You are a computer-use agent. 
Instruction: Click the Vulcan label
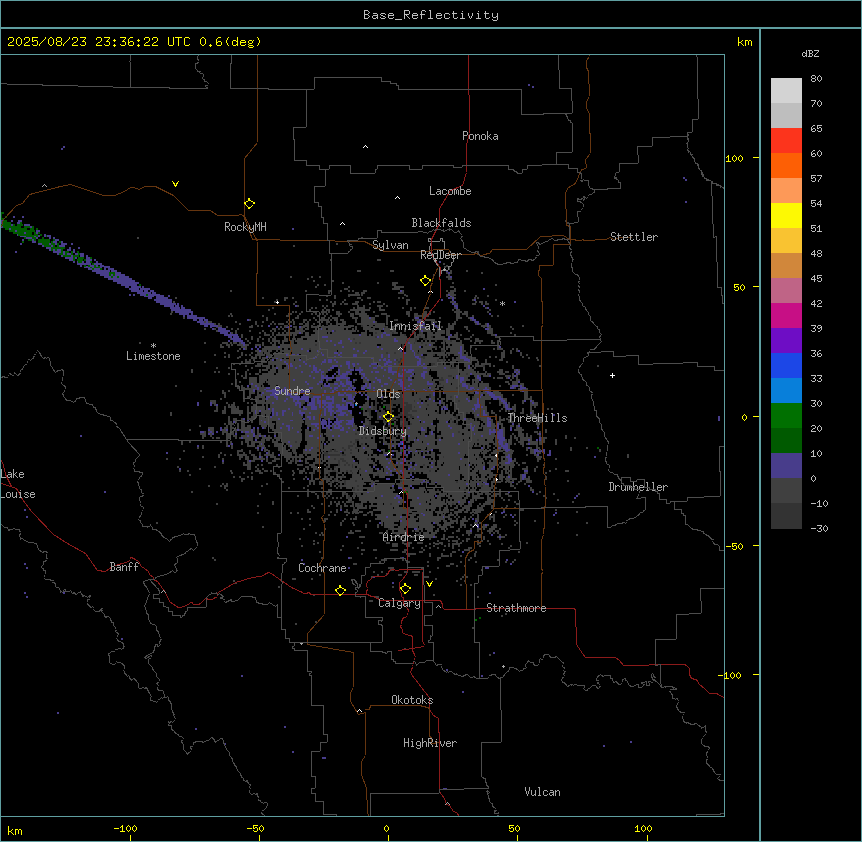pos(543,792)
